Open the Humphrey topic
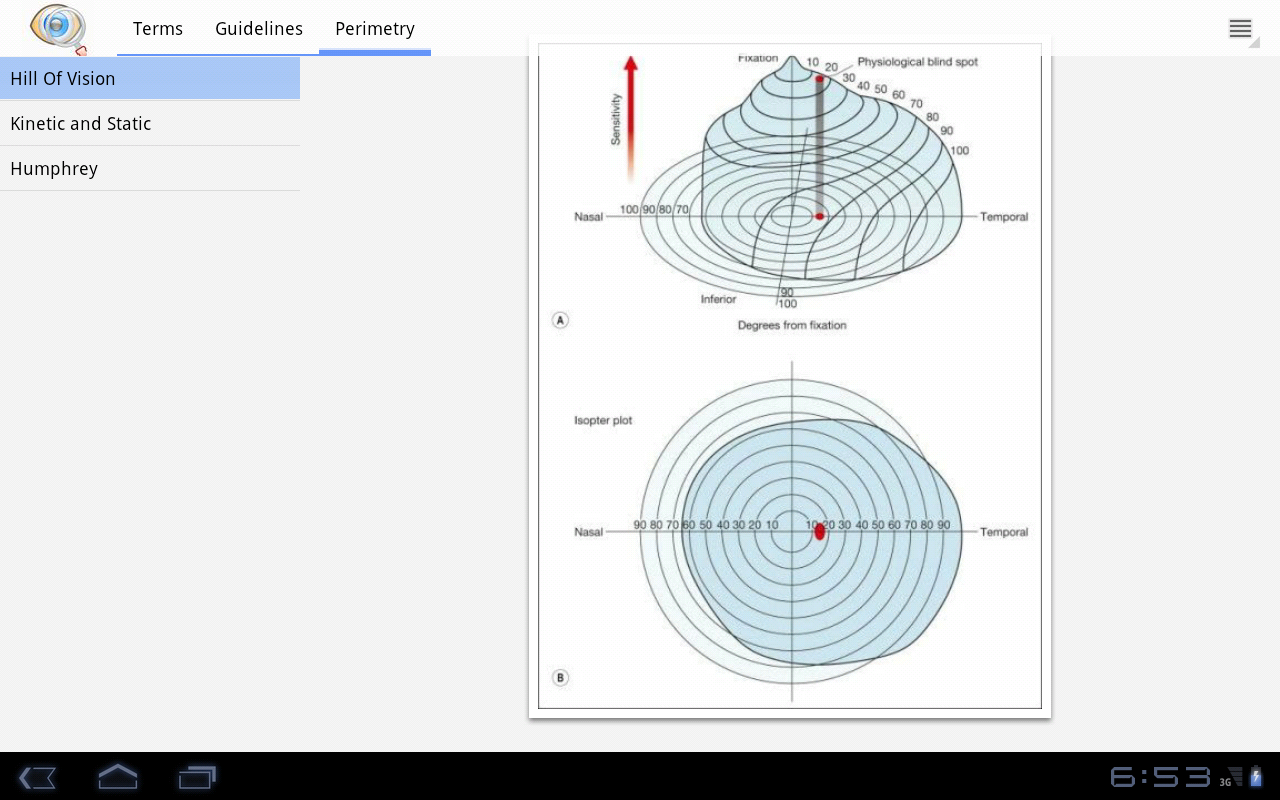This screenshot has height=800, width=1280. tap(150, 168)
